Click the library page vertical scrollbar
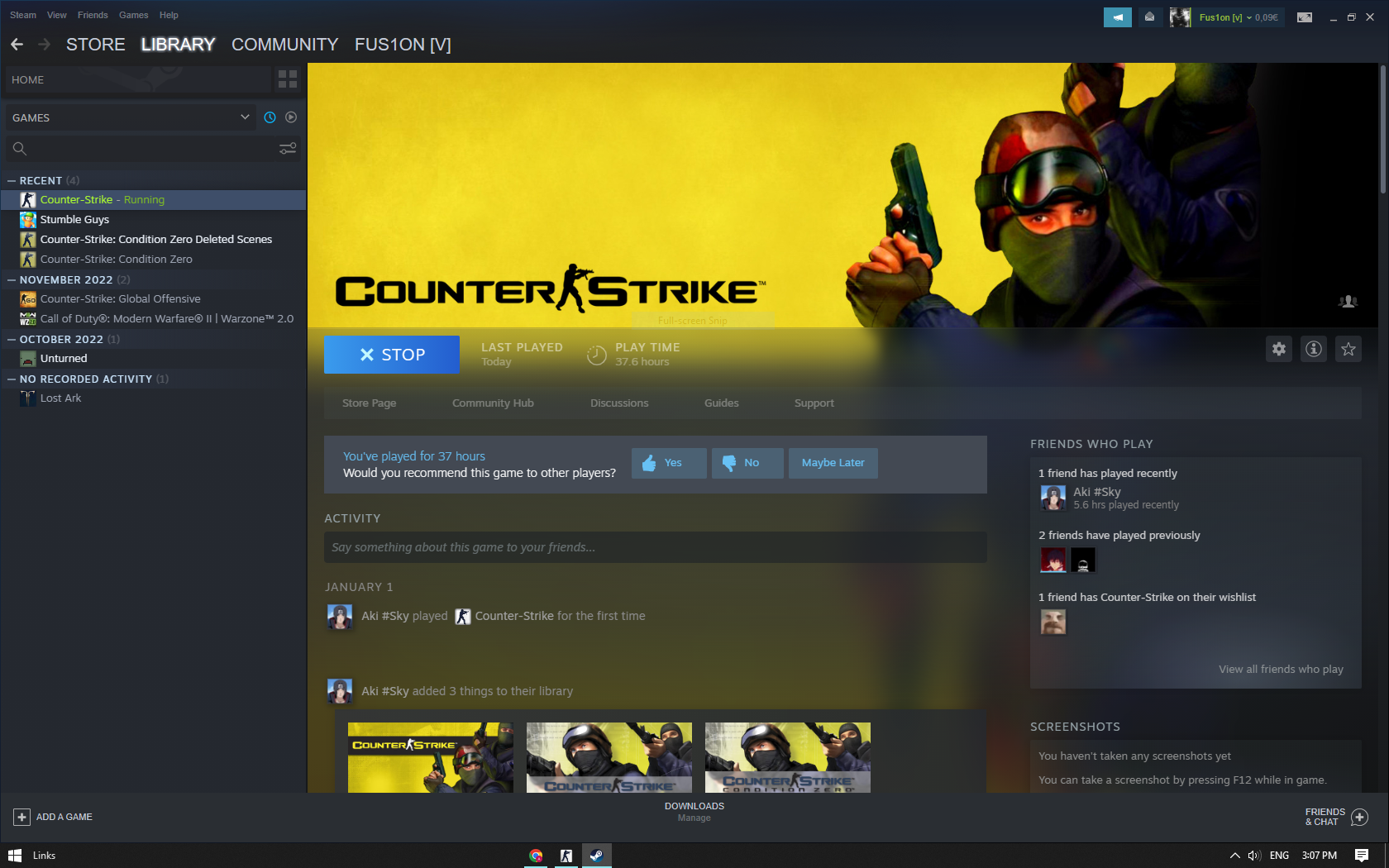 click(1382, 132)
